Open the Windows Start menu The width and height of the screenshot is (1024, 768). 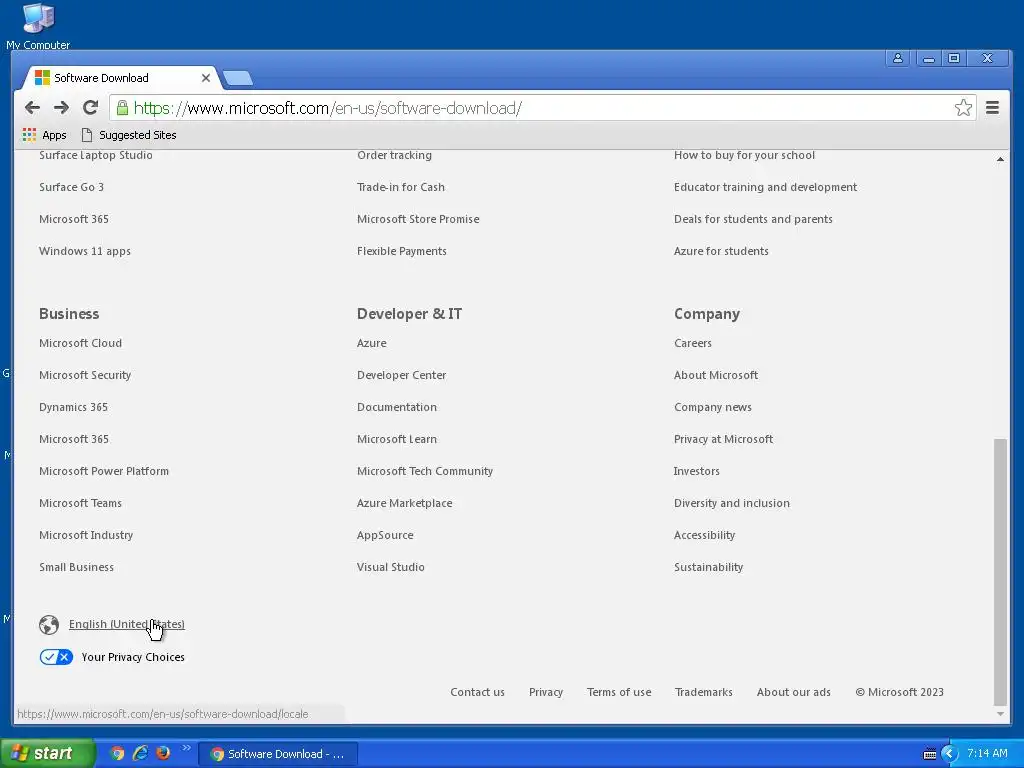pos(46,753)
